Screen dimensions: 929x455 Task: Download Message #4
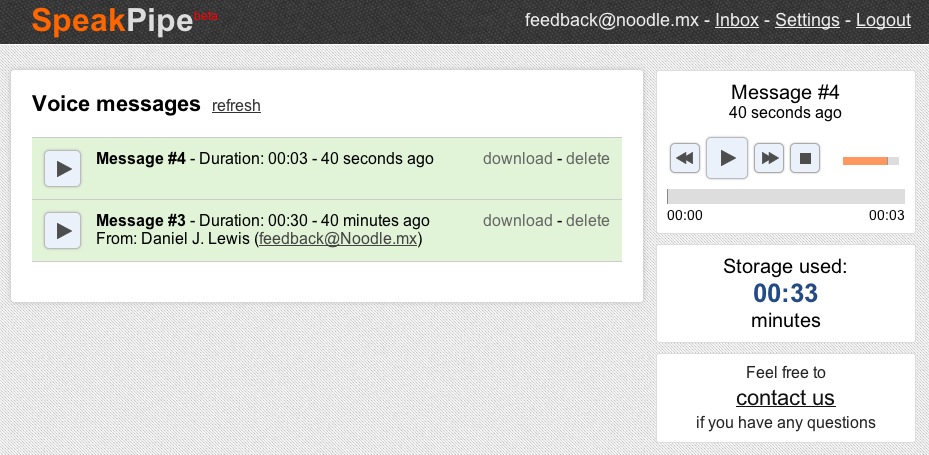click(517, 158)
